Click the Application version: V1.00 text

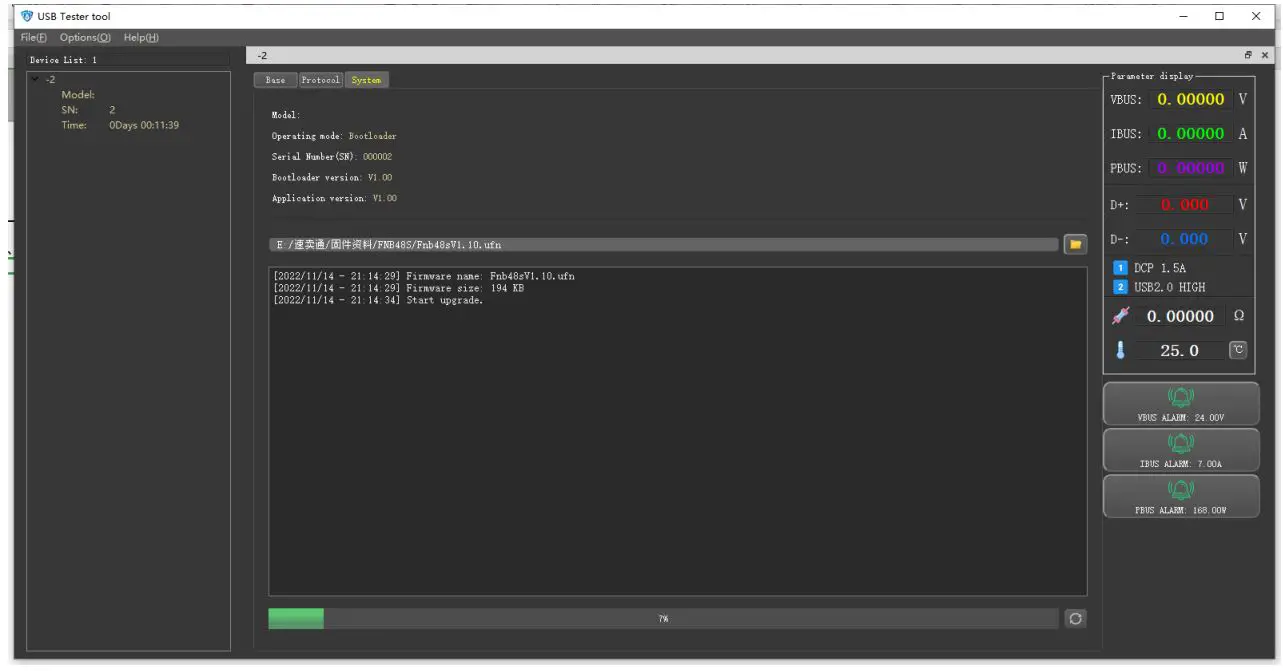[334, 198]
